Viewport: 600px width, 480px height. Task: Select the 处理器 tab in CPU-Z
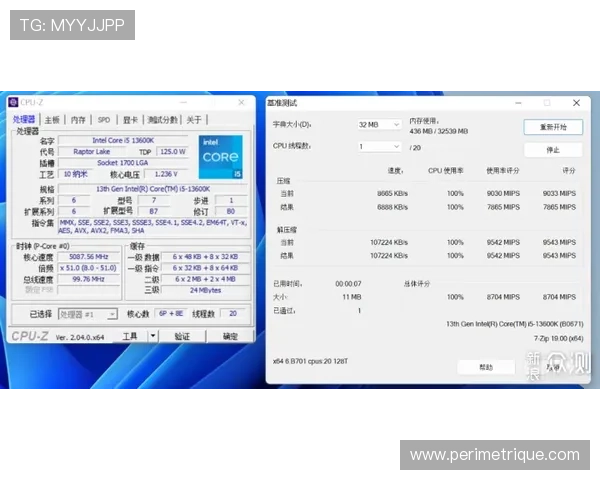point(24,119)
